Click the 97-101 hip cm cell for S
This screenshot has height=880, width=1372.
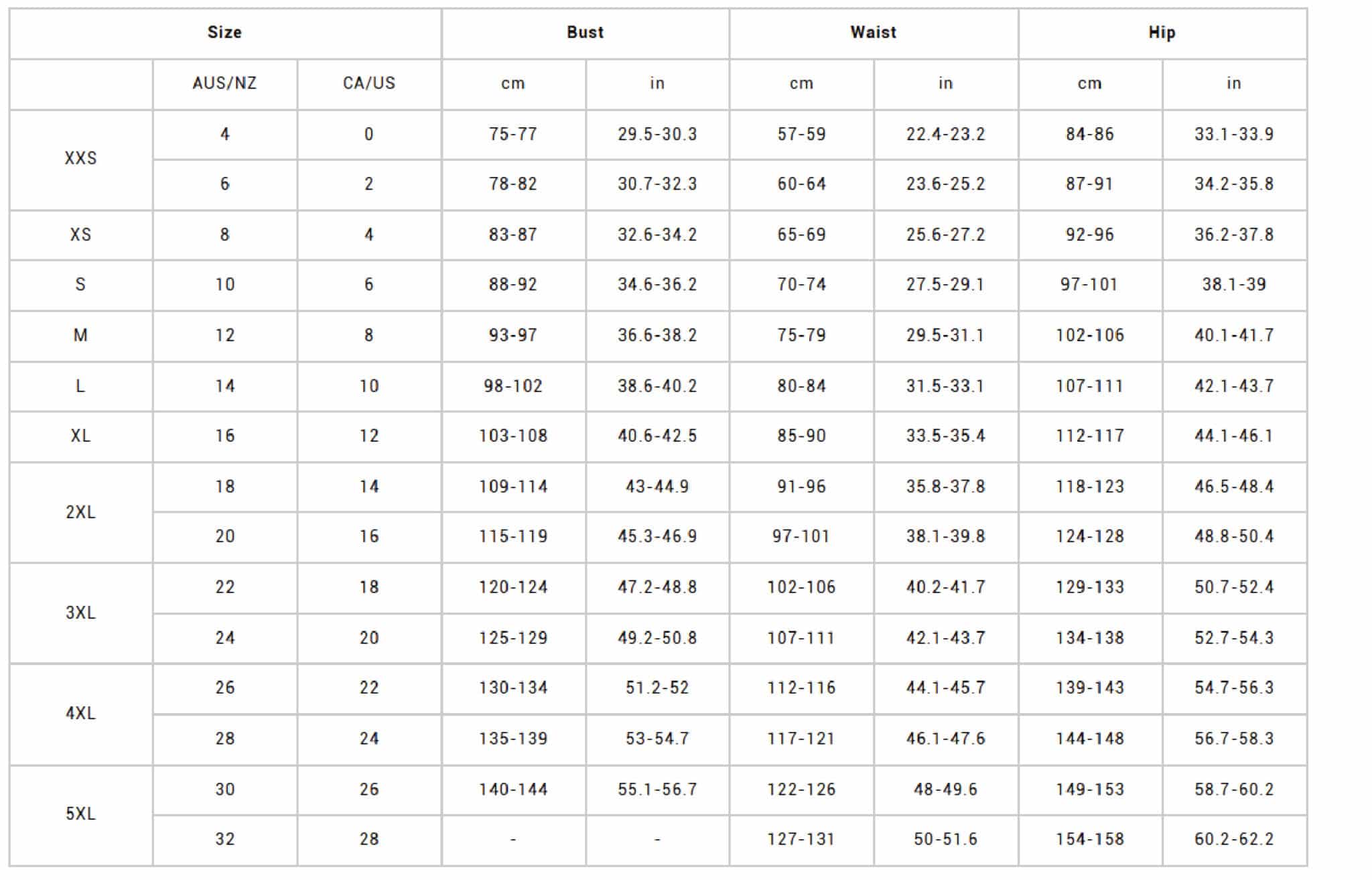coord(1089,284)
